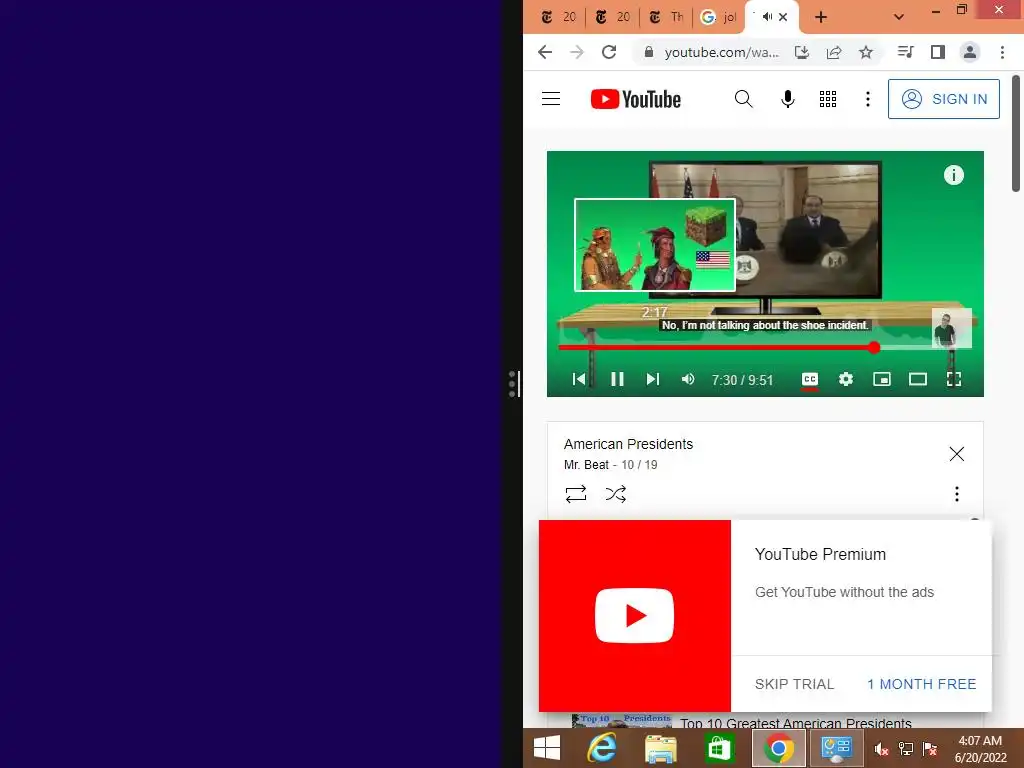Click Chrome taskbar icon

point(778,748)
